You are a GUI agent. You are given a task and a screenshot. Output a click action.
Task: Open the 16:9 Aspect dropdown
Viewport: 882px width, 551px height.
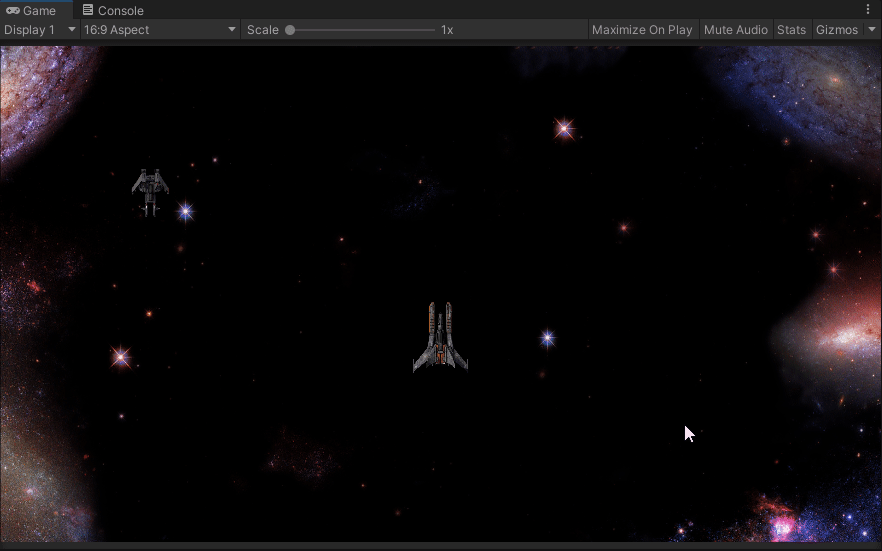click(x=160, y=30)
